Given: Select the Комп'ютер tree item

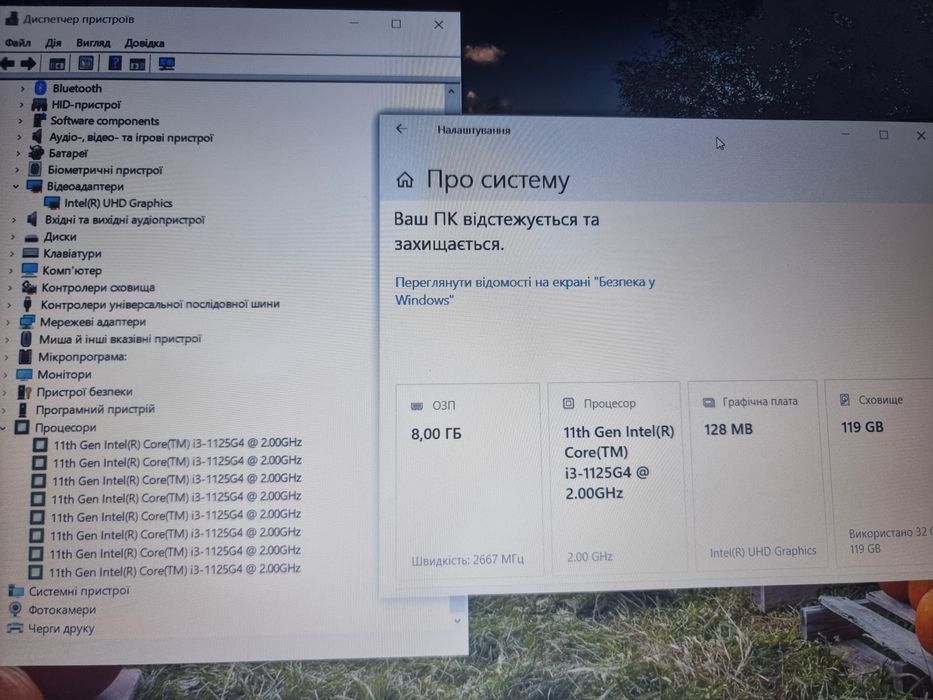Looking at the screenshot, I should point(72,270).
